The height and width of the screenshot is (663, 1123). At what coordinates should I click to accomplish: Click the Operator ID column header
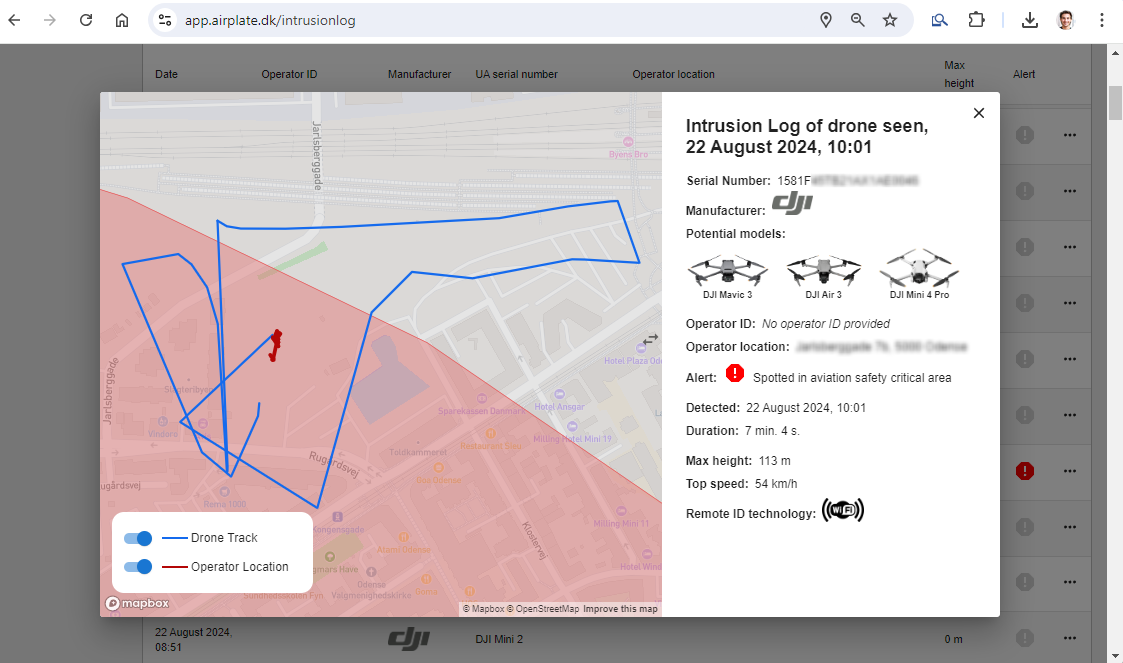point(289,74)
